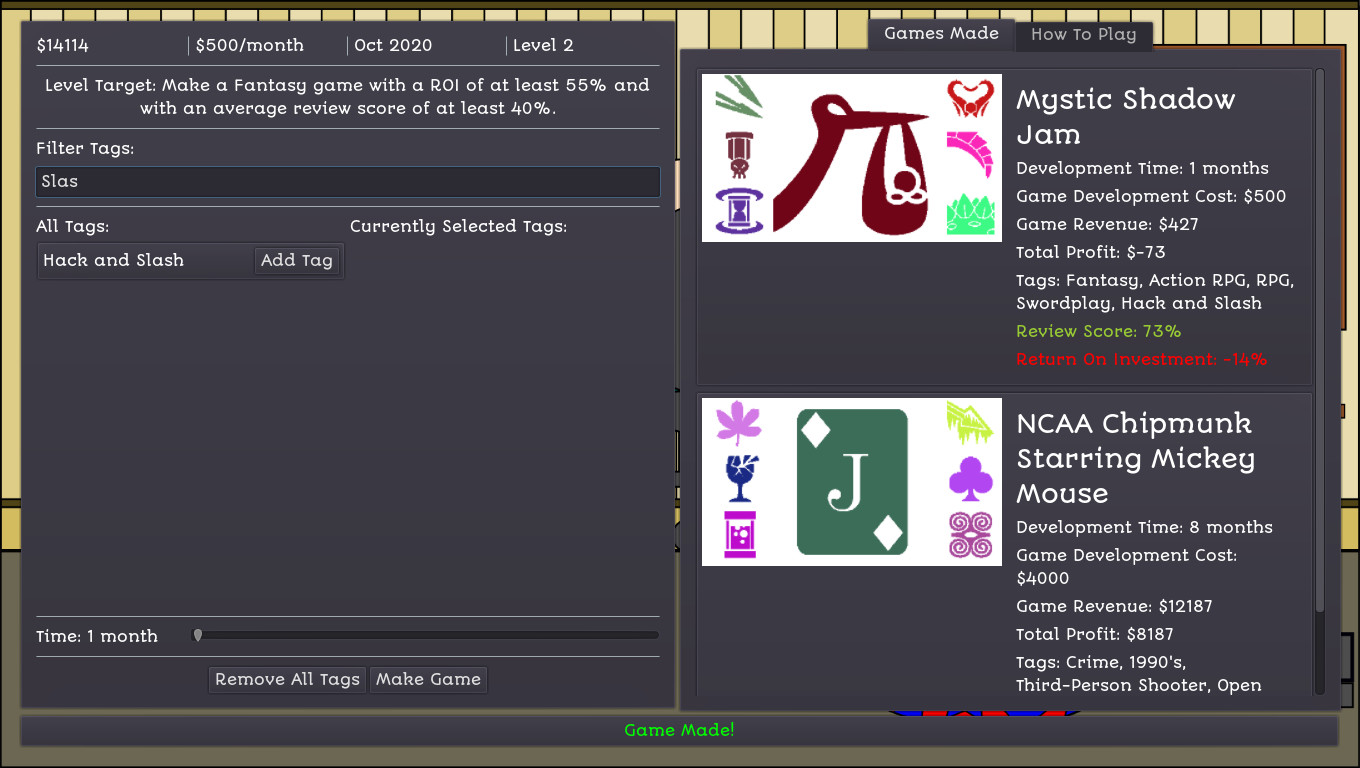Viewport: 1360px width, 768px height.
Task: Click the purple four-spiral symbol icon
Action: [970, 535]
